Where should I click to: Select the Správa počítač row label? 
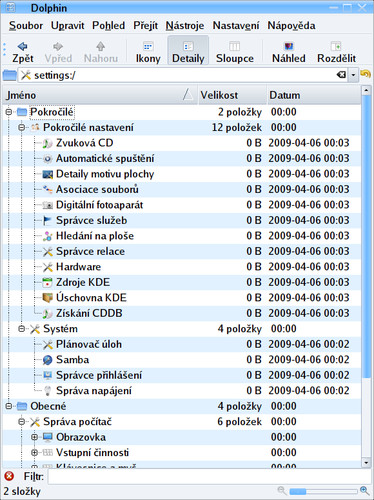coord(77,422)
